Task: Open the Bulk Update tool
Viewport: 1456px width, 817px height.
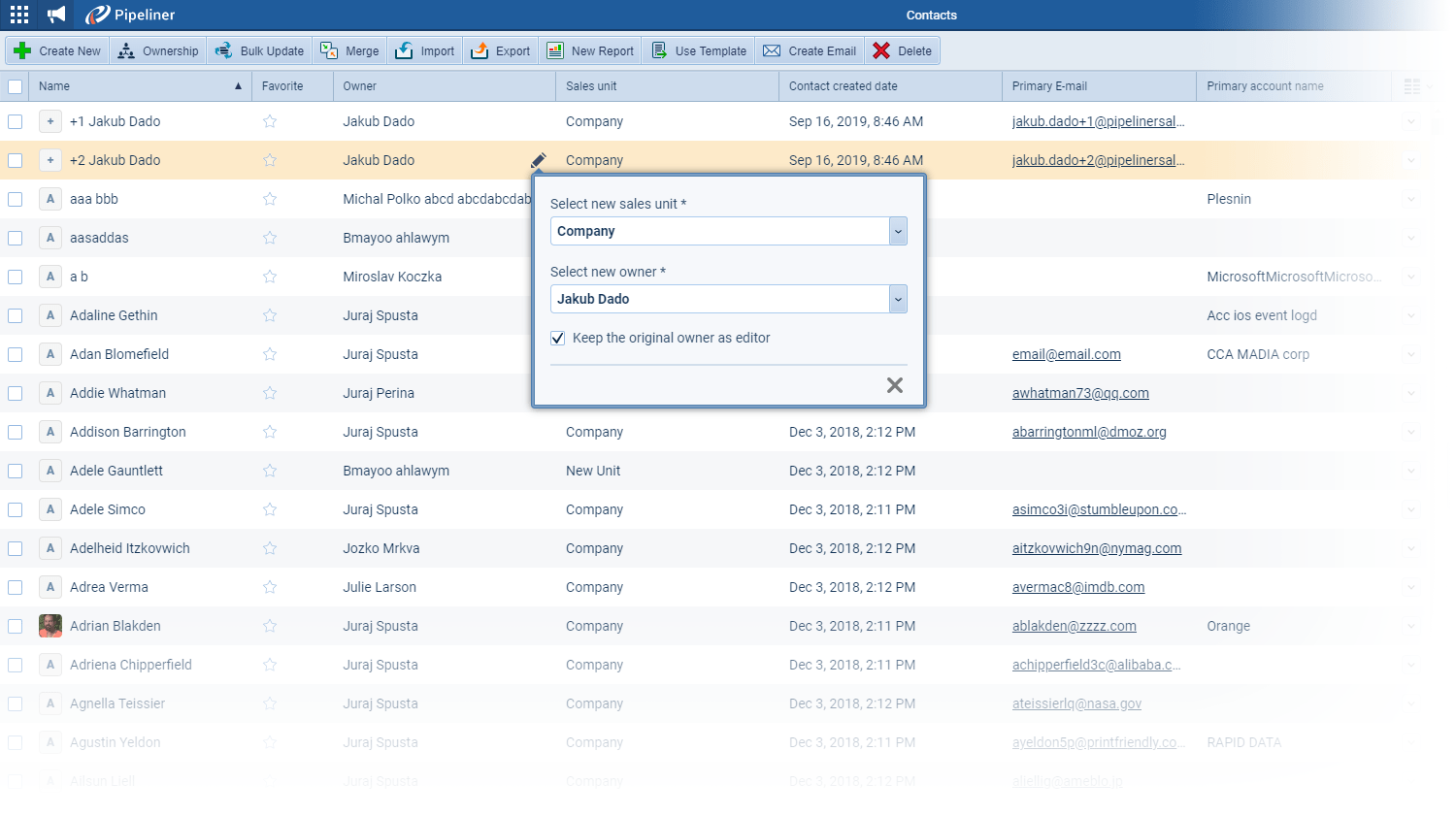Action: tap(259, 51)
